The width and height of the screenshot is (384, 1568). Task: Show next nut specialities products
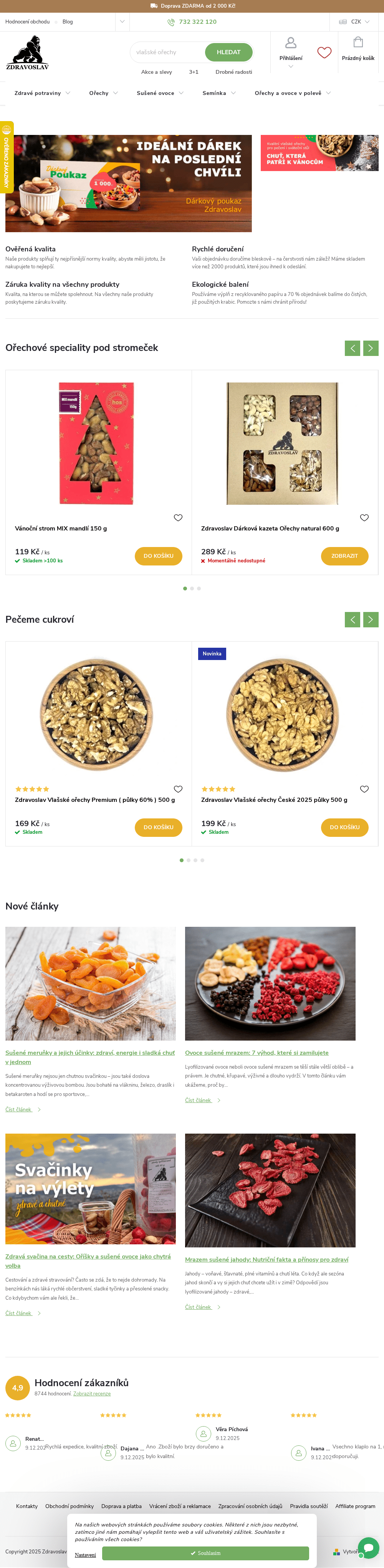[371, 348]
